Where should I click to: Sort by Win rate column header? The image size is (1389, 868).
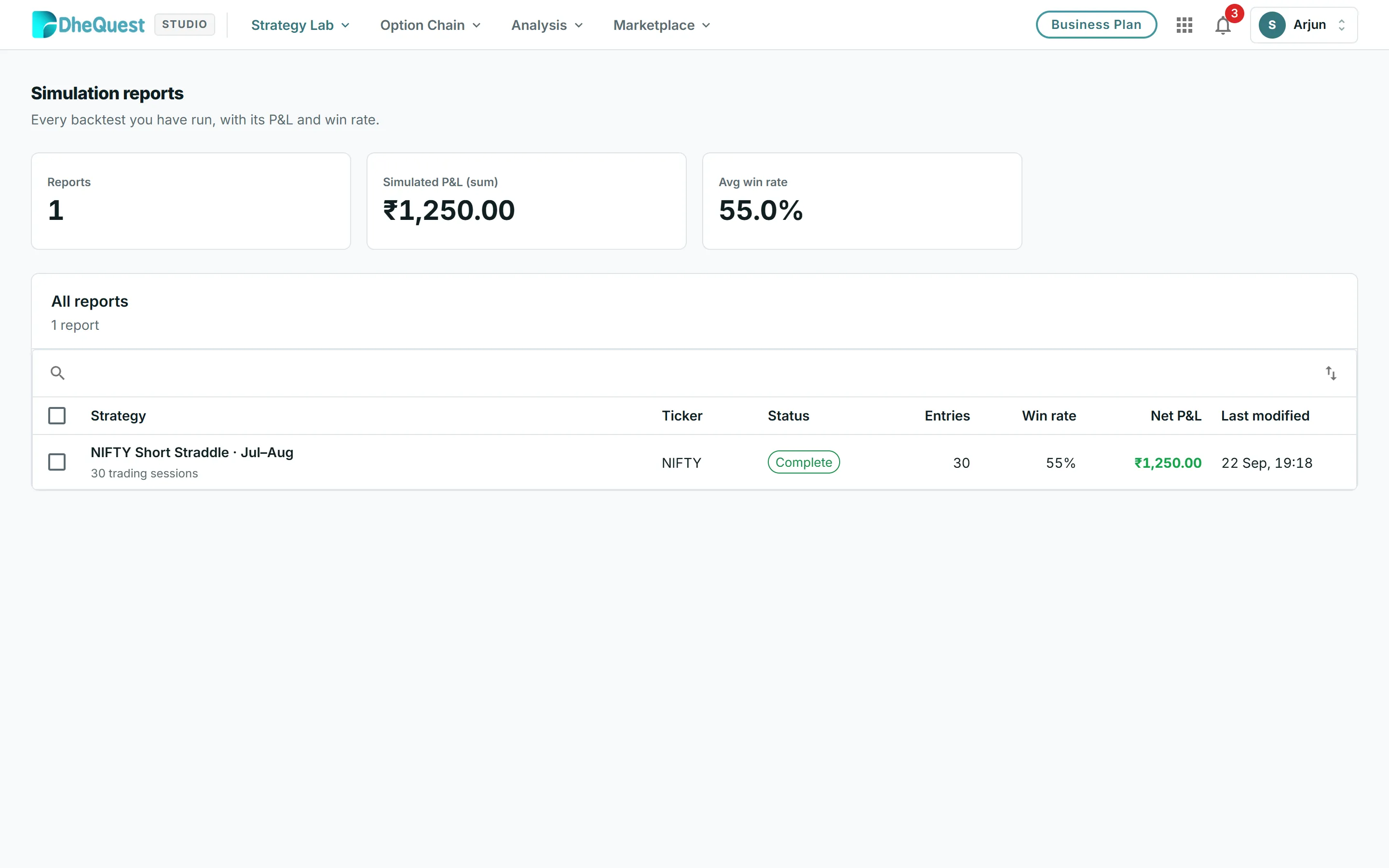point(1049,416)
